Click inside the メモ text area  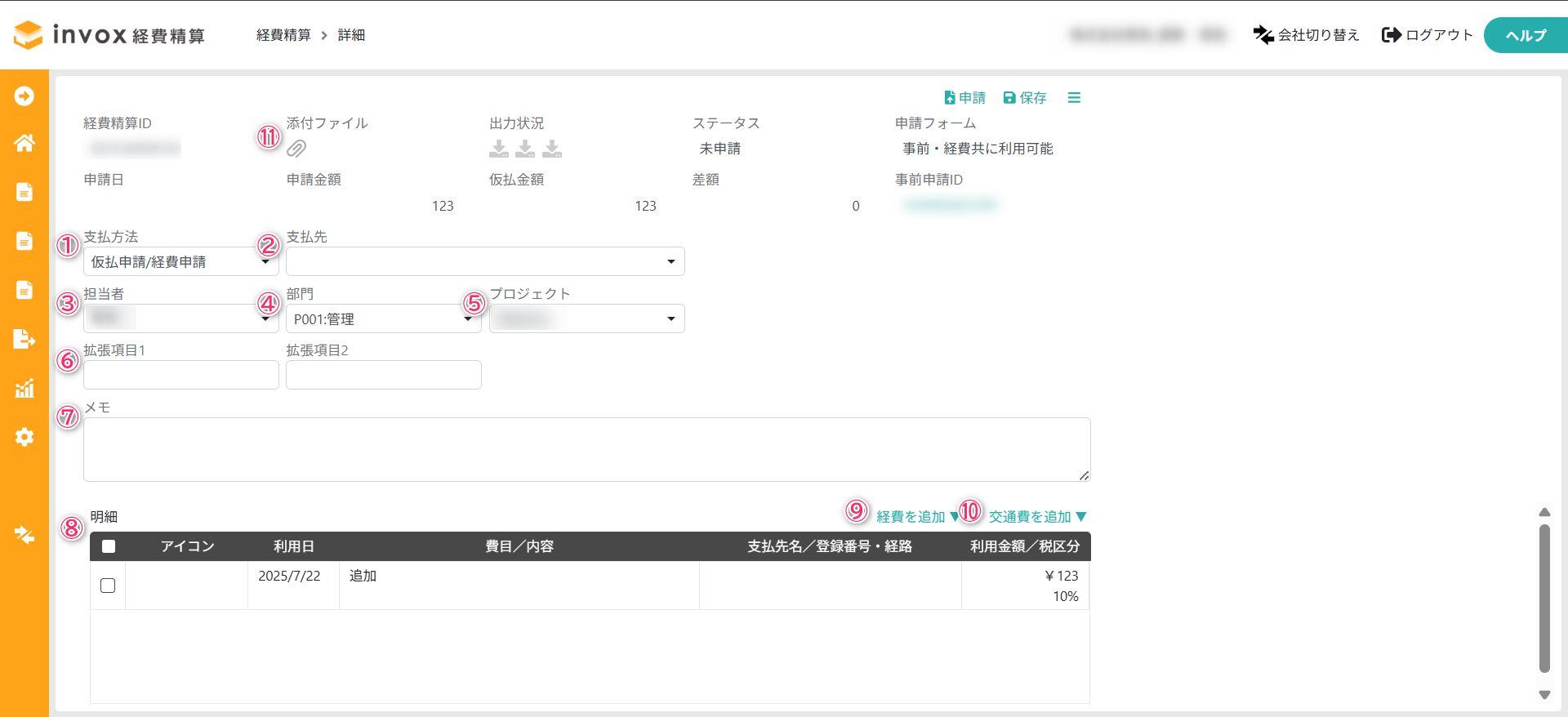coord(586,450)
